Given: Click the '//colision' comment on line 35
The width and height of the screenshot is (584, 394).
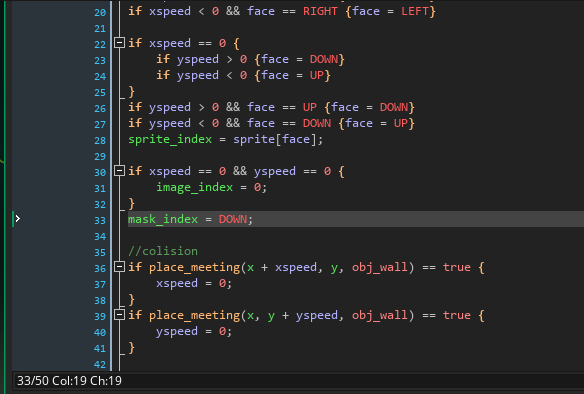Looking at the screenshot, I should click(x=163, y=251).
